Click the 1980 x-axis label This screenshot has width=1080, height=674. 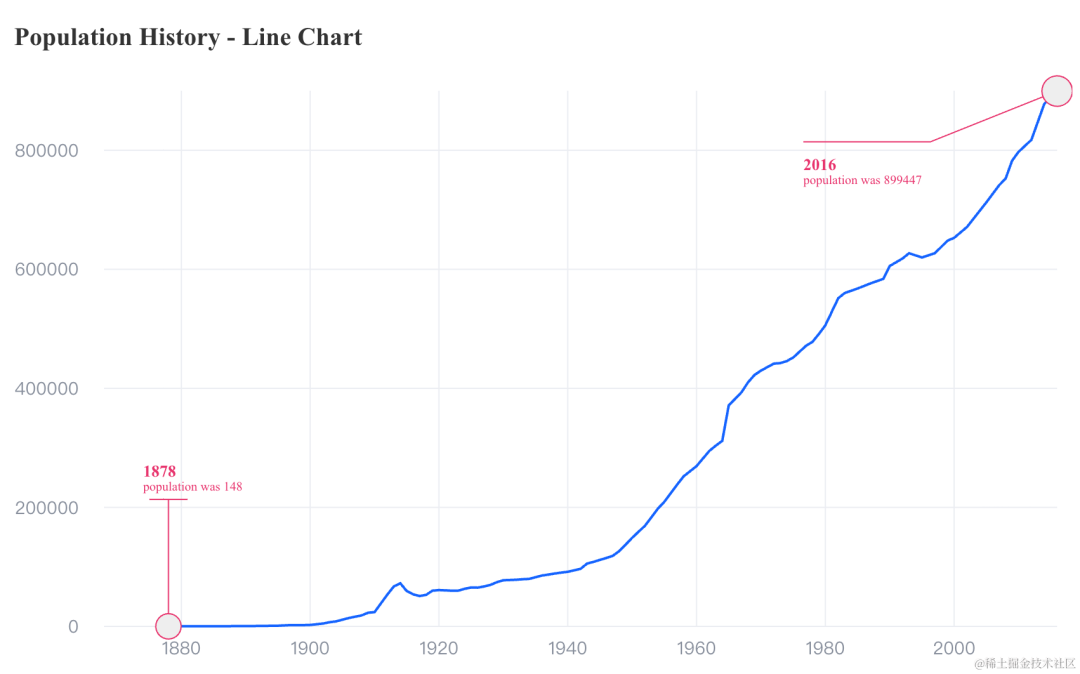[825, 649]
